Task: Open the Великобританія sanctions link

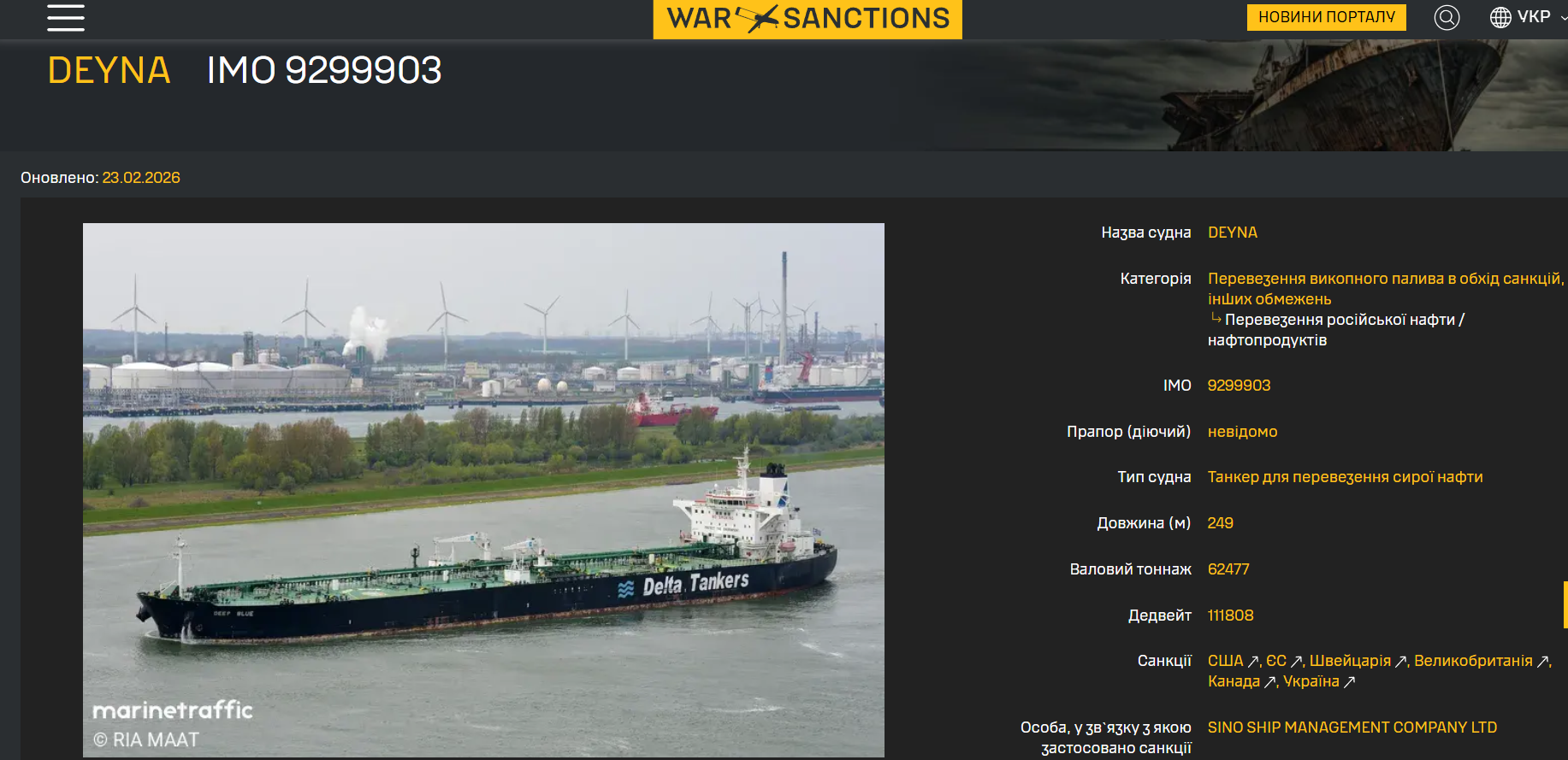Action: 1473,661
